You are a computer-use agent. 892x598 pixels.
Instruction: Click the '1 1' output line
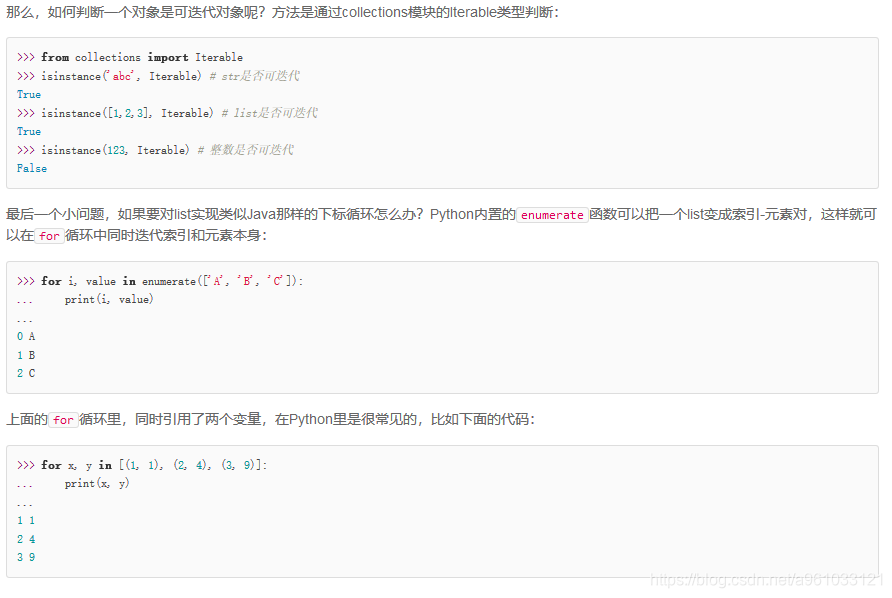(26, 520)
